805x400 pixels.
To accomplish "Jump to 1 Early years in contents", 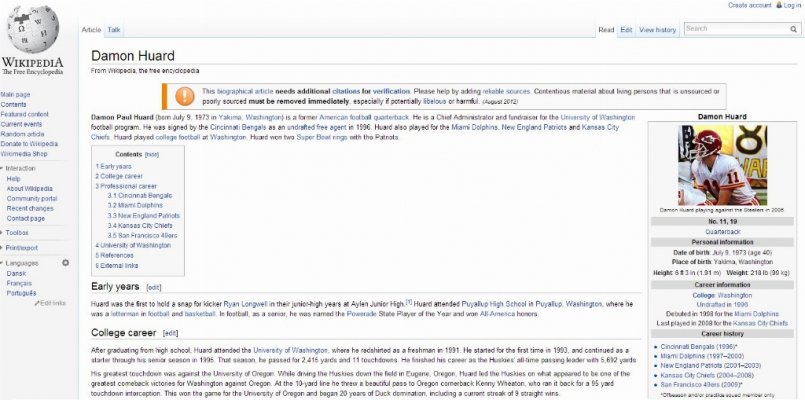I will tap(113, 166).
